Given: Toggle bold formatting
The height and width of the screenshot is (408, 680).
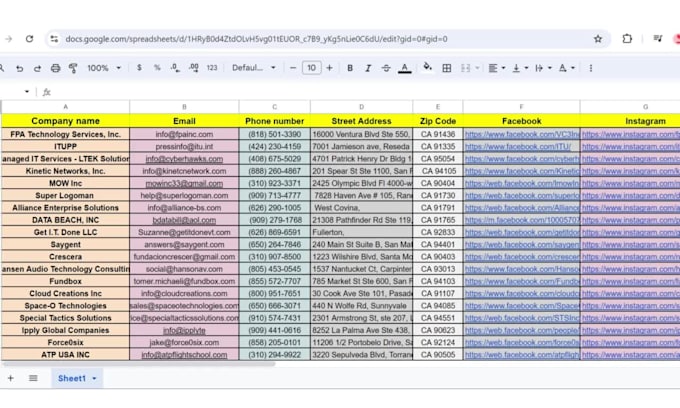Looking at the screenshot, I should click(x=350, y=68).
